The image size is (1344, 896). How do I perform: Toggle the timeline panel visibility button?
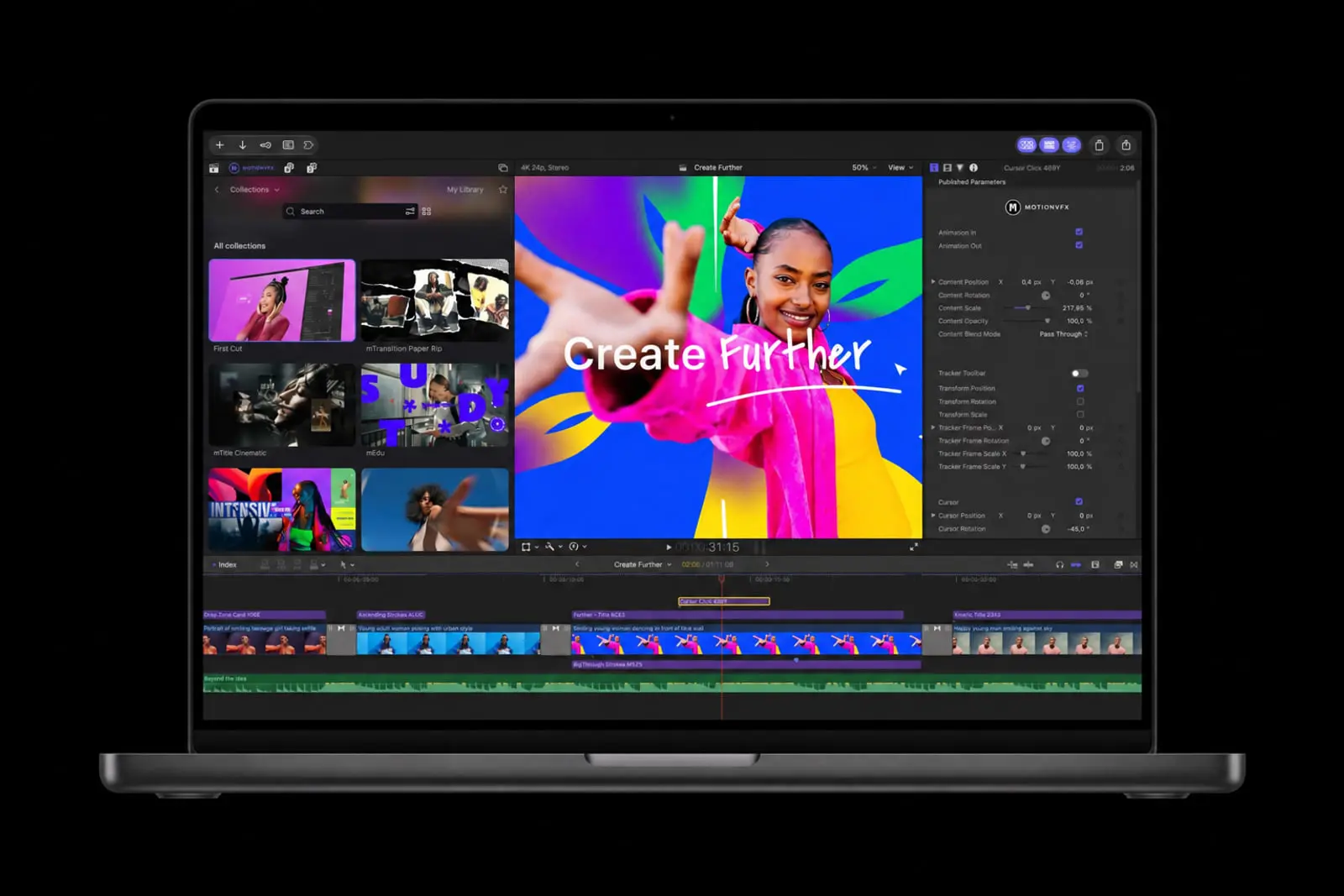[1049, 145]
